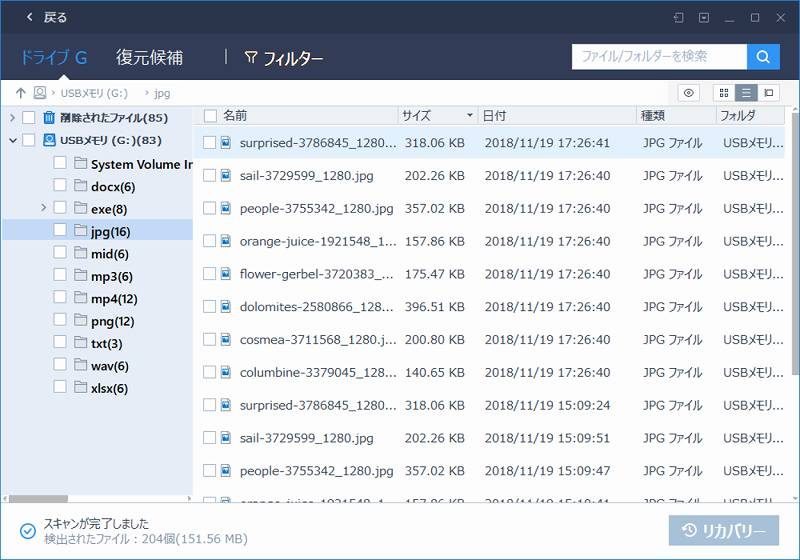This screenshot has width=800, height=560.
Task: Switch to large icons thumbnail view
Action: [x=722, y=93]
